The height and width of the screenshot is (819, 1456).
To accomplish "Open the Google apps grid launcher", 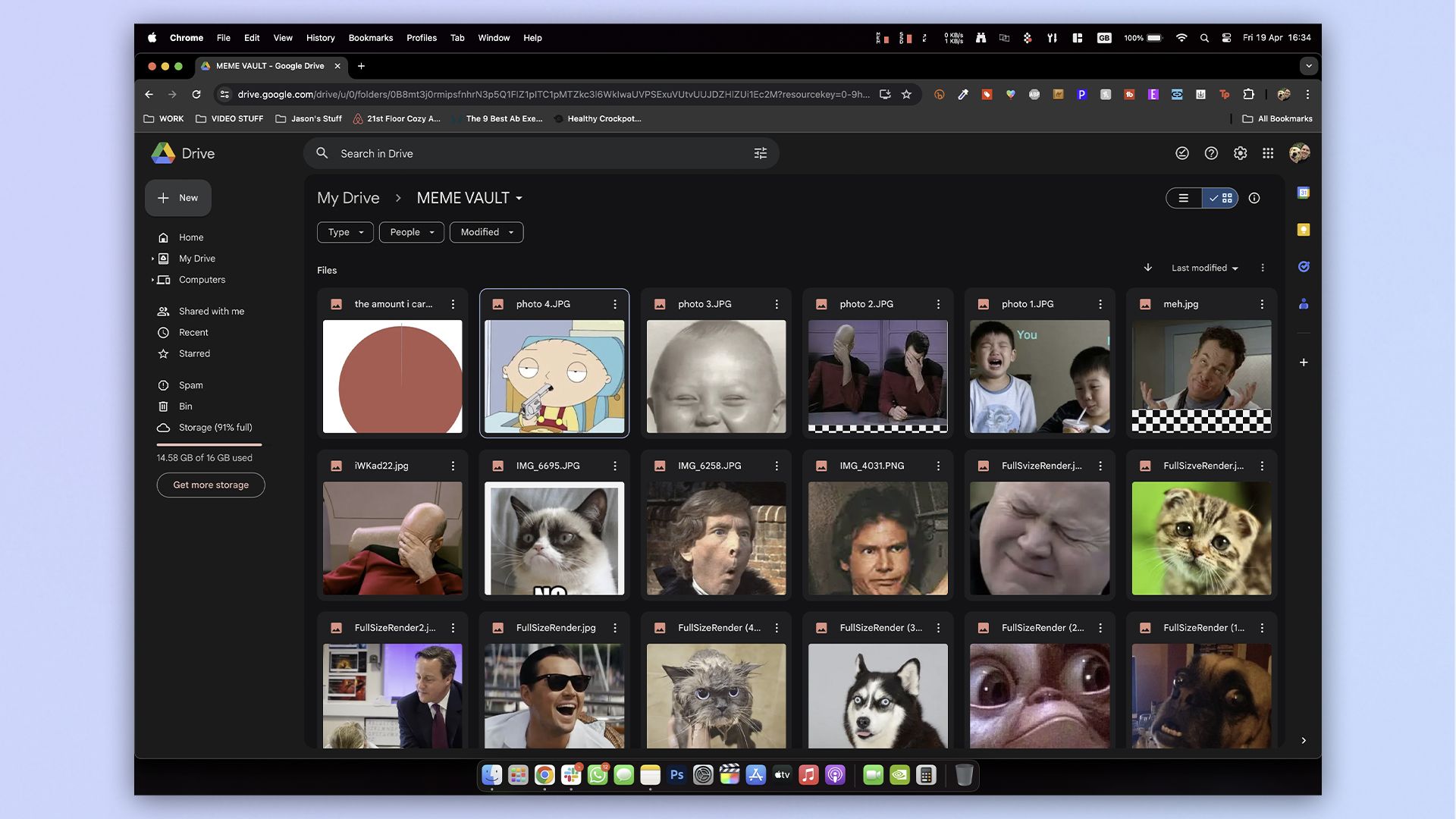I will tap(1269, 152).
